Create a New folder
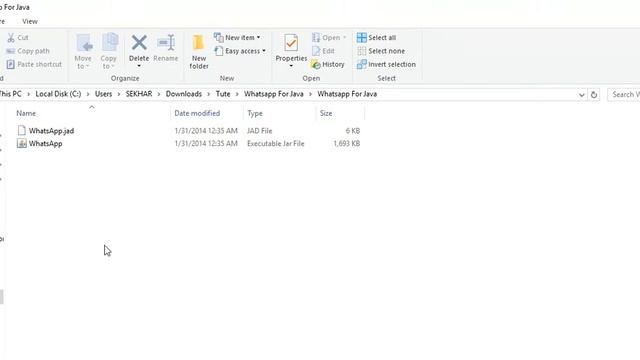The image size is (640, 360). tap(199, 51)
